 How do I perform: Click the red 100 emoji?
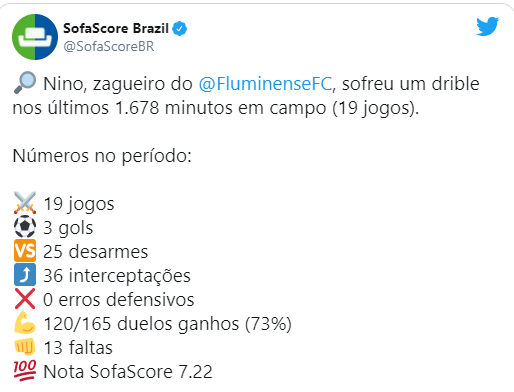25,370
